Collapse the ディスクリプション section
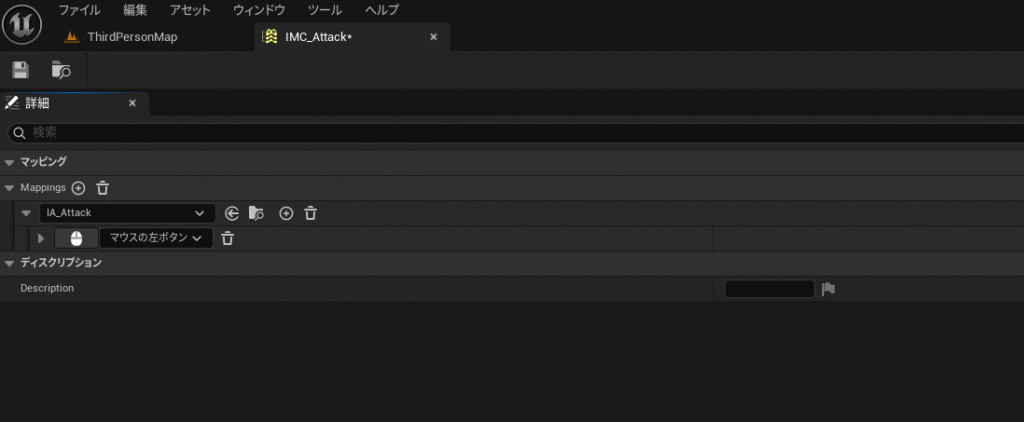The image size is (1024, 422). click(9, 263)
